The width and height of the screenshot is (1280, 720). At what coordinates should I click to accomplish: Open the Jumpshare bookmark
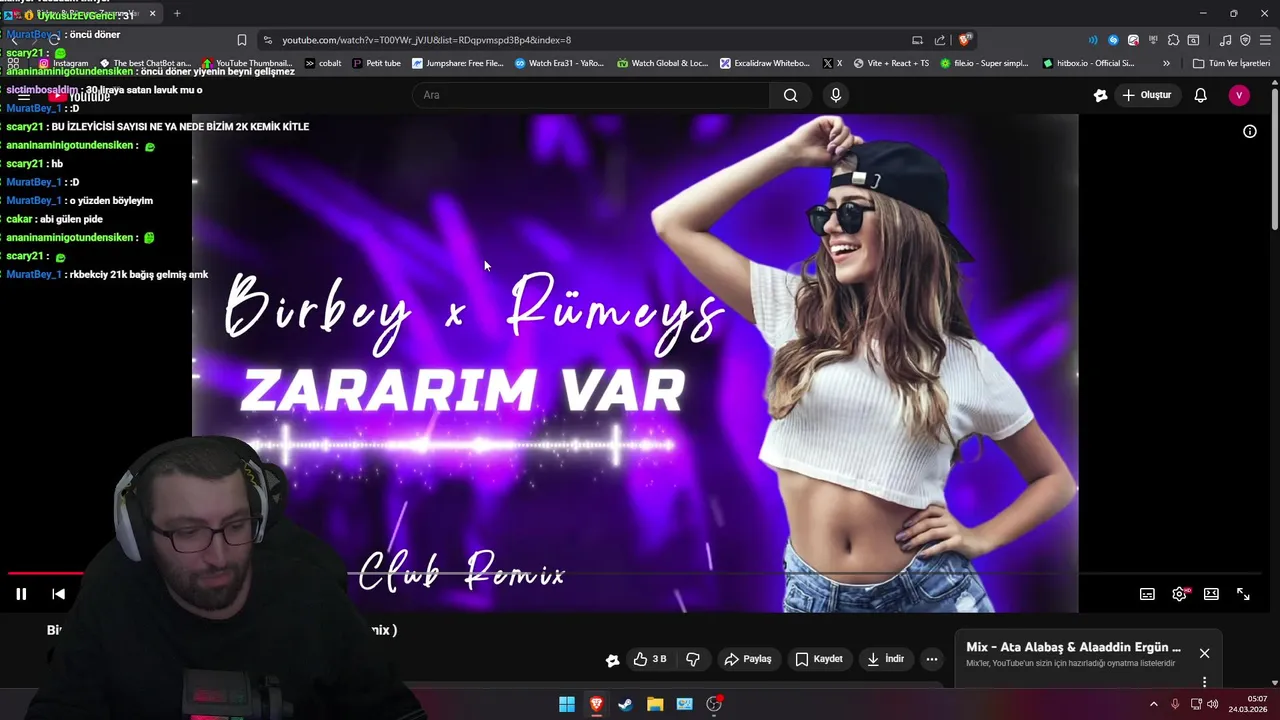point(458,63)
